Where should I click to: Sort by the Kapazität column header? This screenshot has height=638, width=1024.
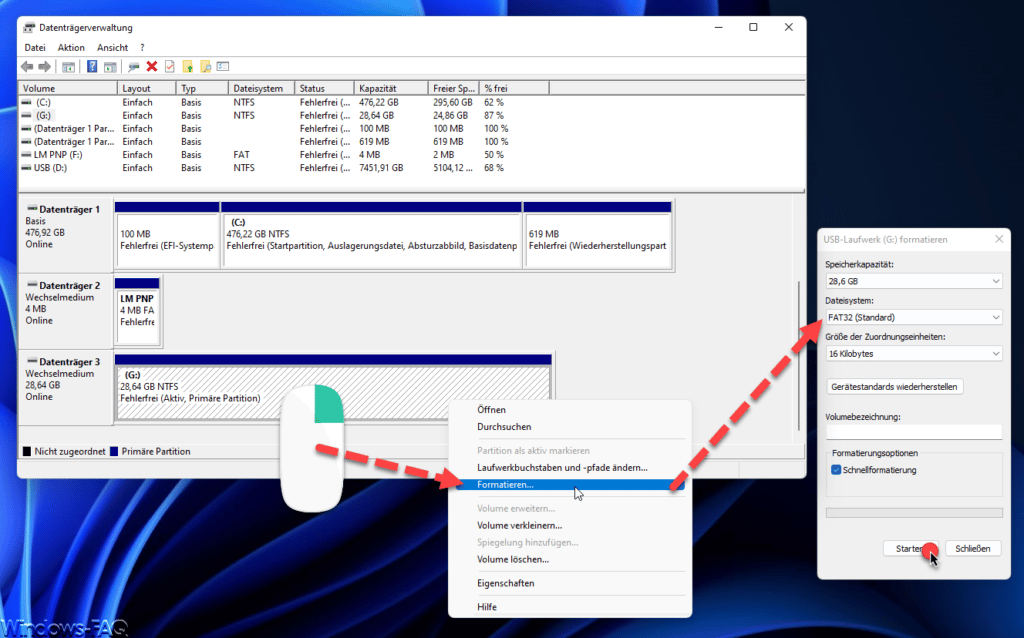pos(391,88)
